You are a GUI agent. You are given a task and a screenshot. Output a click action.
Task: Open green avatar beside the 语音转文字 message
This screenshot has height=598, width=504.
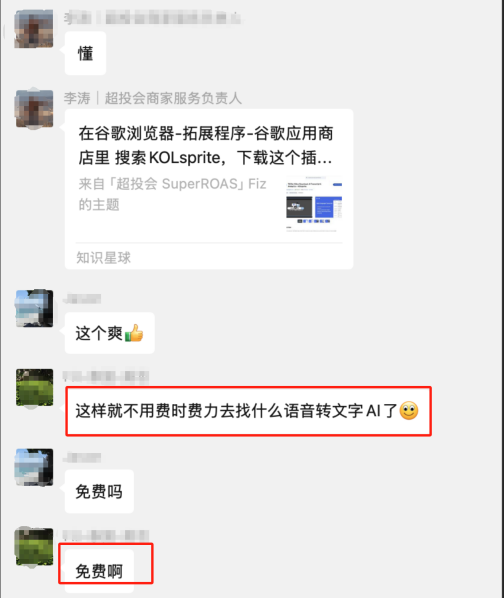click(34, 387)
